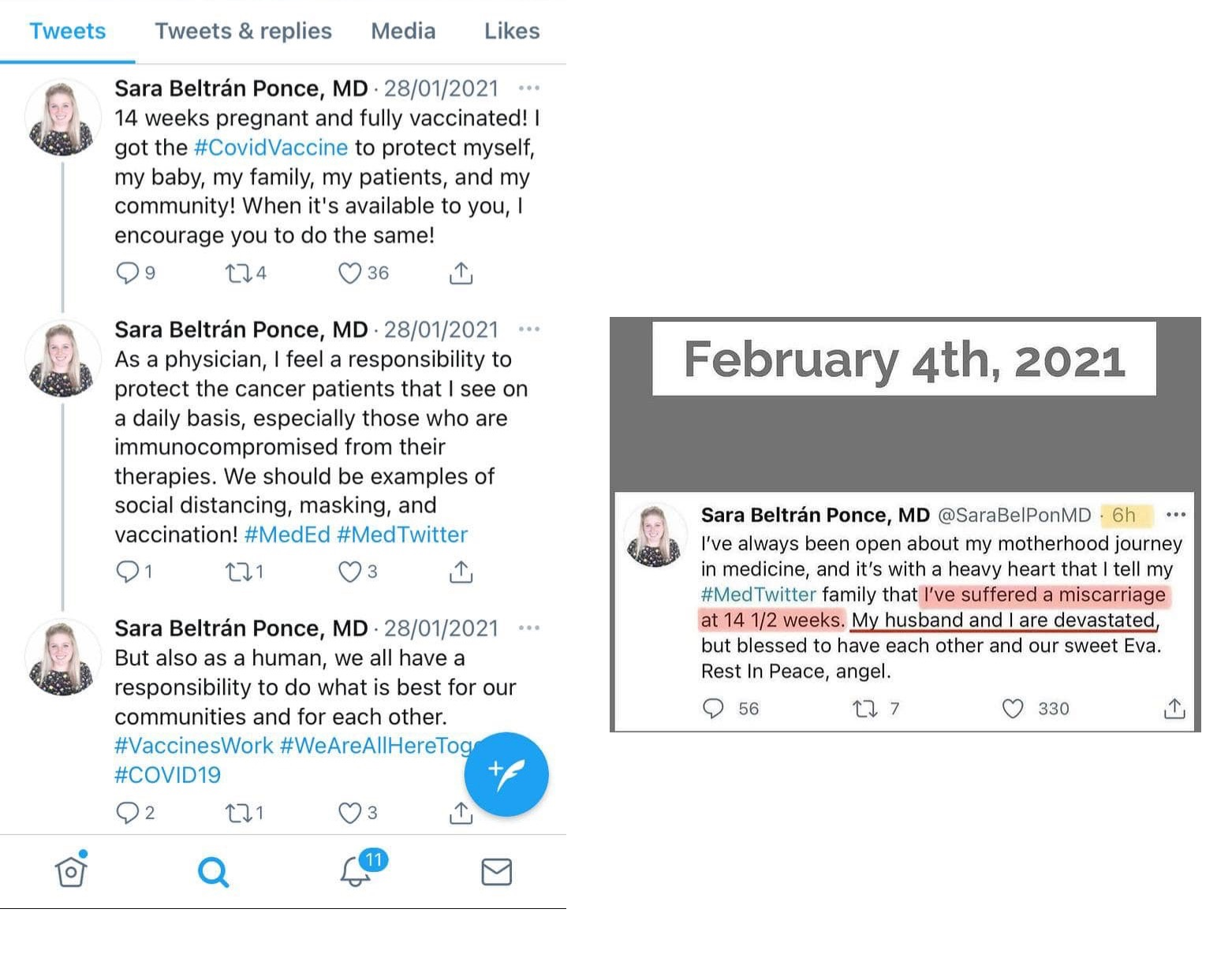Like the miscarriage tweet with 330 likes
The image size is (1232, 976).
click(x=1013, y=709)
